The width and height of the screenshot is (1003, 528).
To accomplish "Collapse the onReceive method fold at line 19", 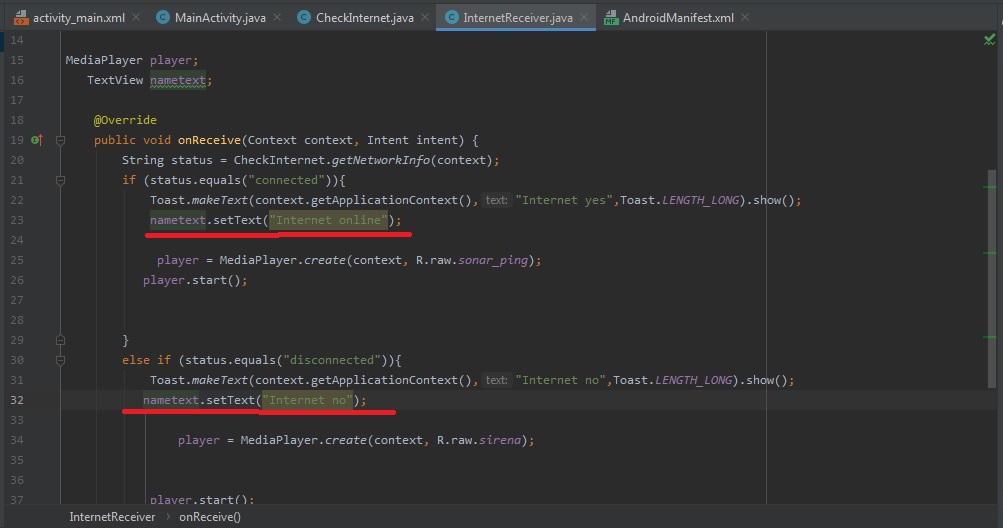I will pyautogui.click(x=60, y=140).
